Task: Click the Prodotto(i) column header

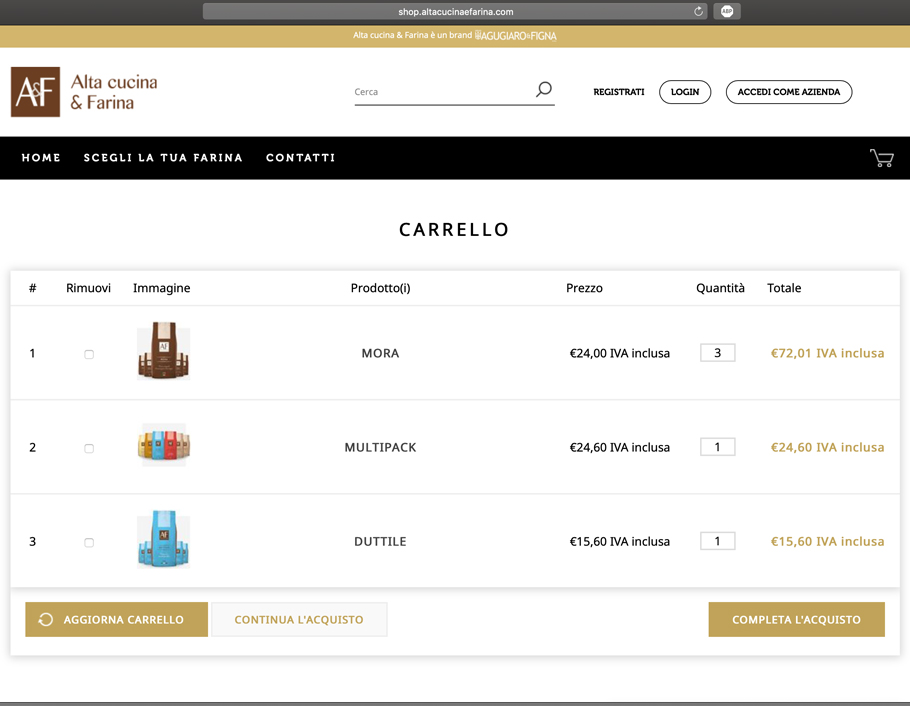Action: (380, 288)
